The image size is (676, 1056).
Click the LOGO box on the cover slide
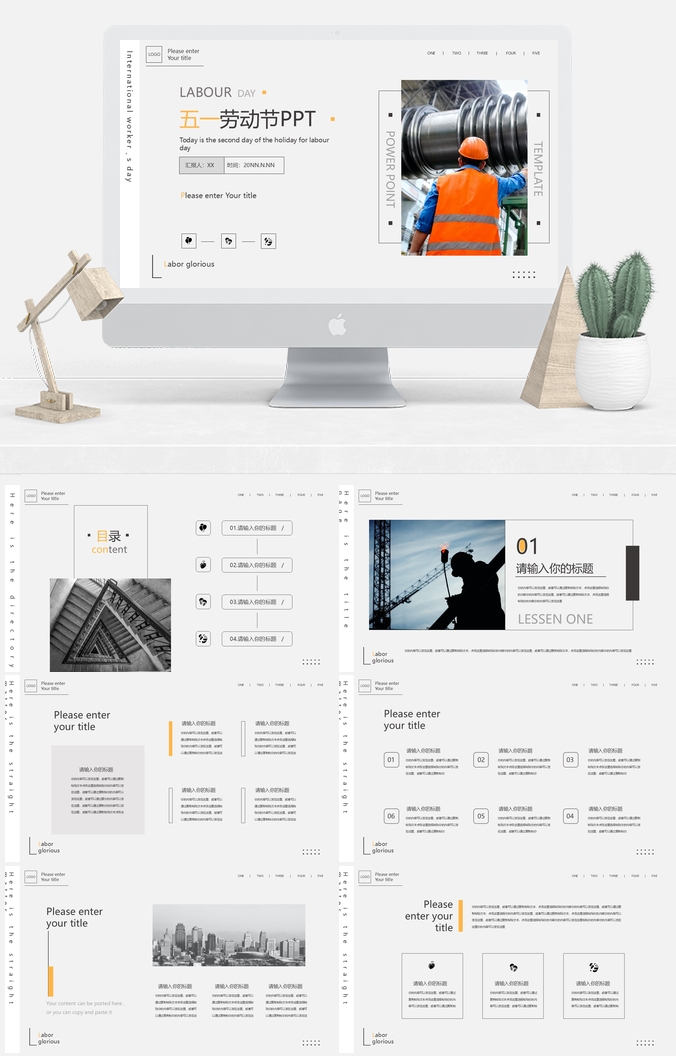154,55
